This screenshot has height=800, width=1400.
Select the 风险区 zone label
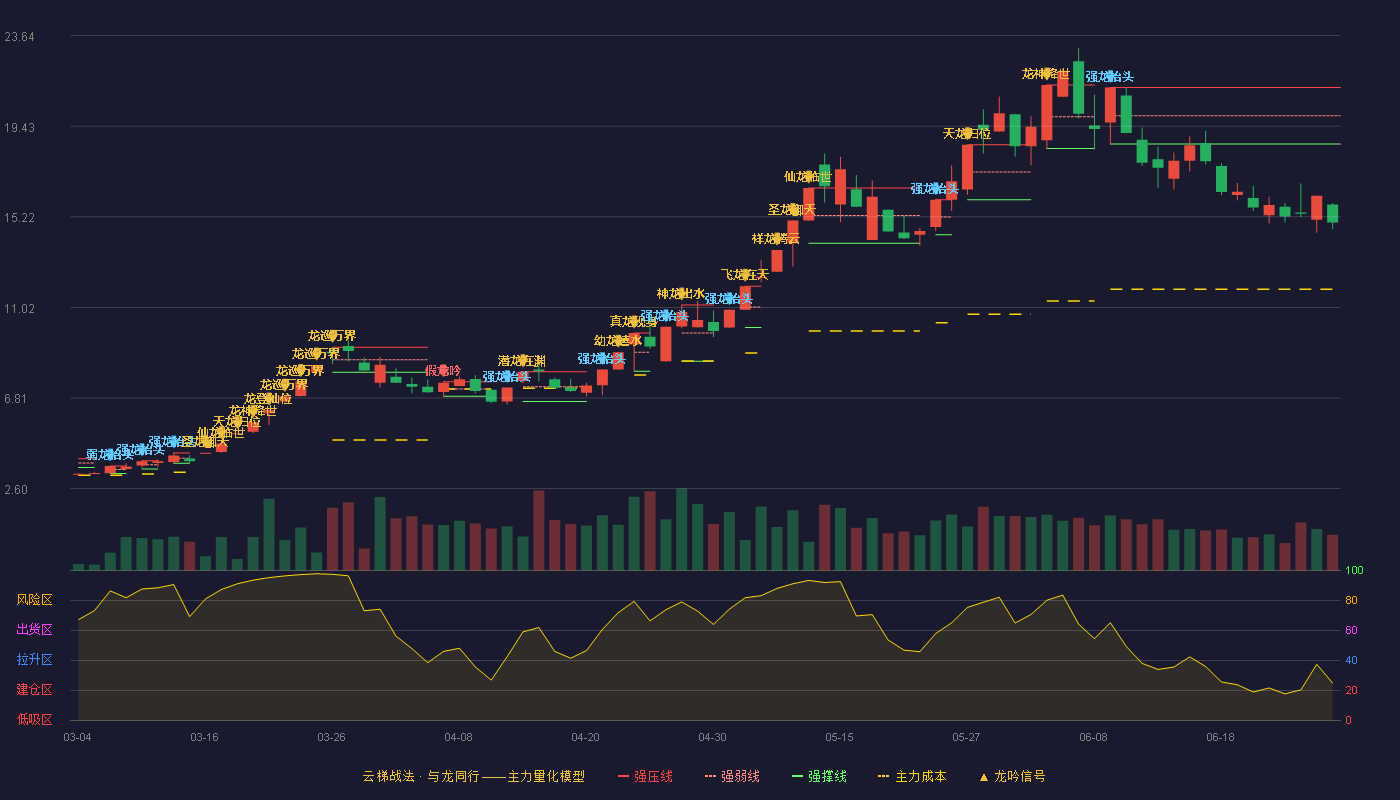click(x=34, y=600)
